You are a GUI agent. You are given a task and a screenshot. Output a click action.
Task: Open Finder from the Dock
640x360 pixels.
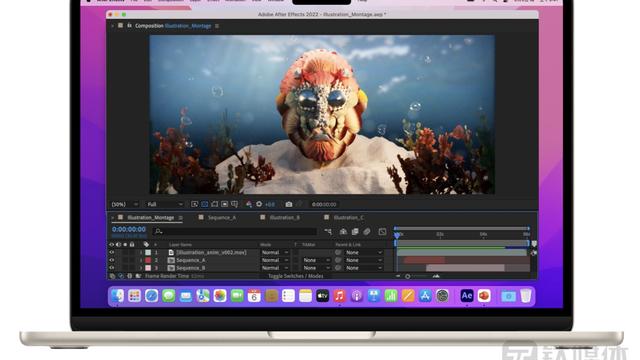coord(118,296)
